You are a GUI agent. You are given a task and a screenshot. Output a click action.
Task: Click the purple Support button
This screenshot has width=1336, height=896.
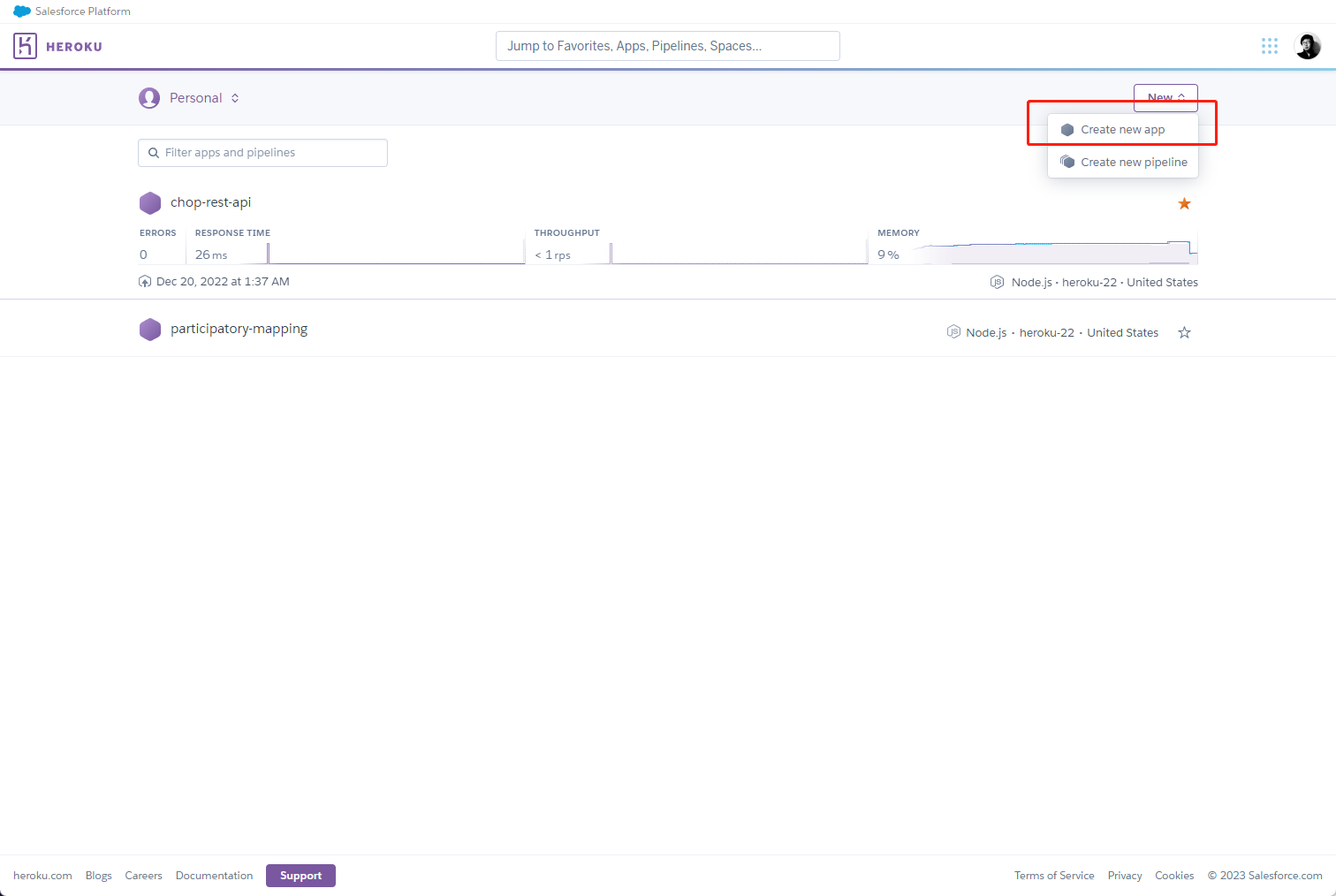pos(300,876)
